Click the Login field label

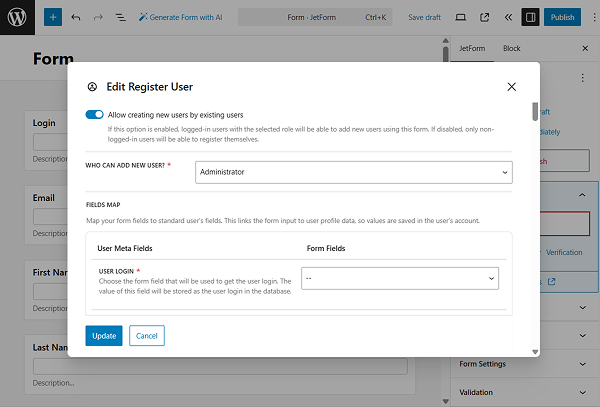click(44, 123)
